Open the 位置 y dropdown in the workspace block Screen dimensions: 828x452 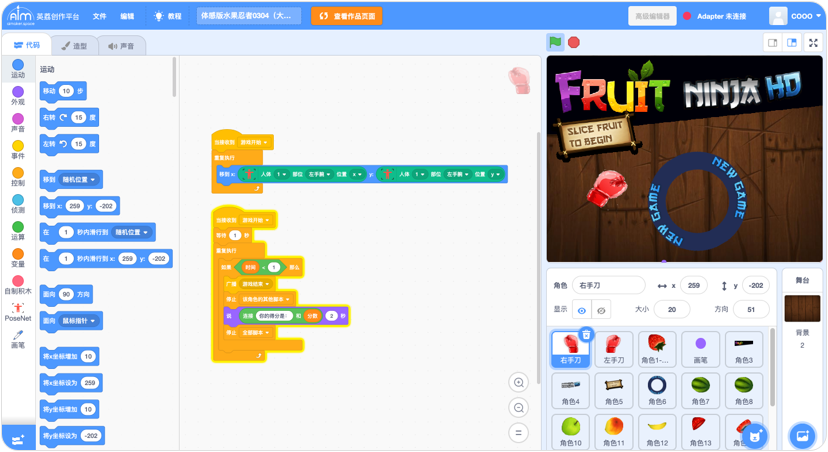(x=495, y=174)
